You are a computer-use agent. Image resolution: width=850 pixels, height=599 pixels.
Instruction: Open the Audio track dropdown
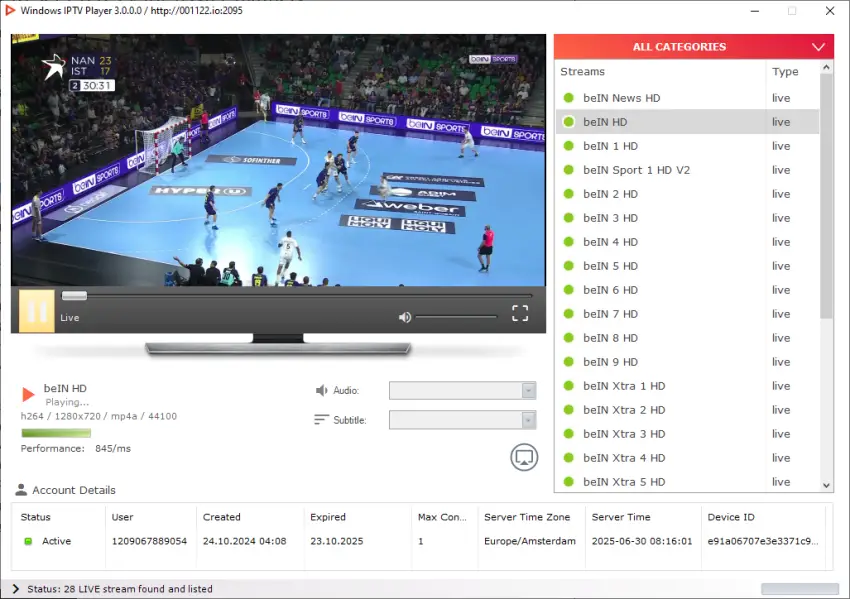click(x=462, y=390)
